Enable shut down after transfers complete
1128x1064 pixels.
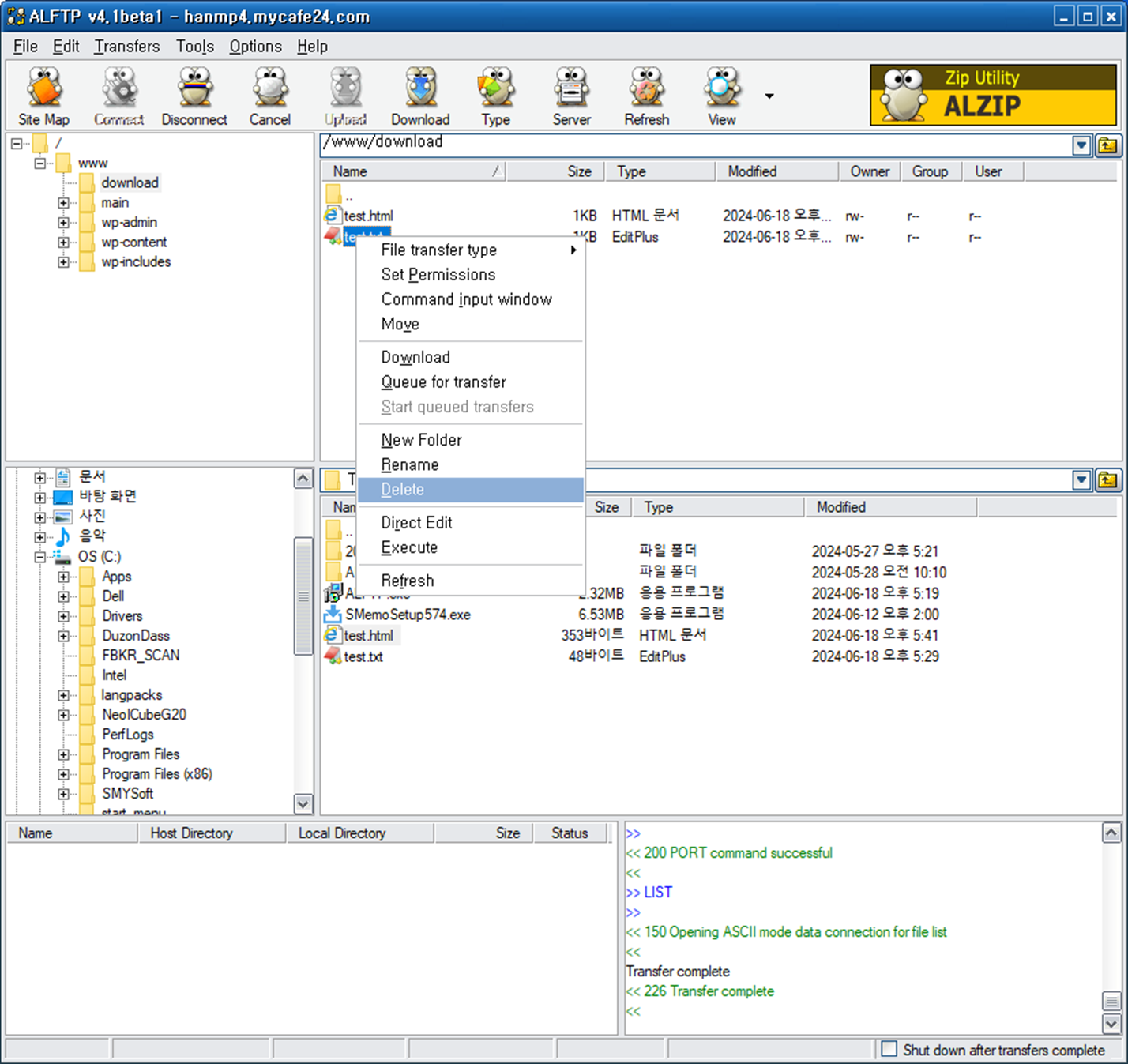point(889,1050)
